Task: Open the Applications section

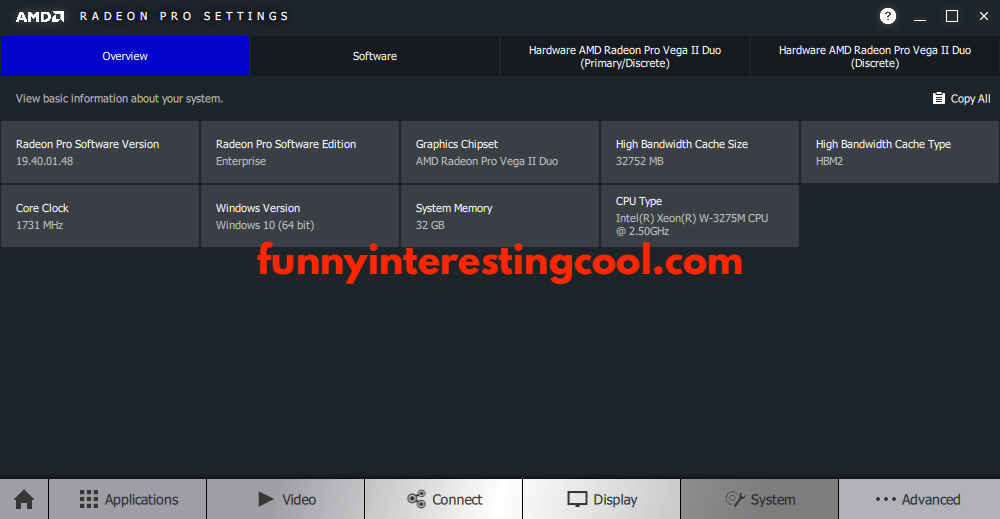Action: tap(128, 499)
